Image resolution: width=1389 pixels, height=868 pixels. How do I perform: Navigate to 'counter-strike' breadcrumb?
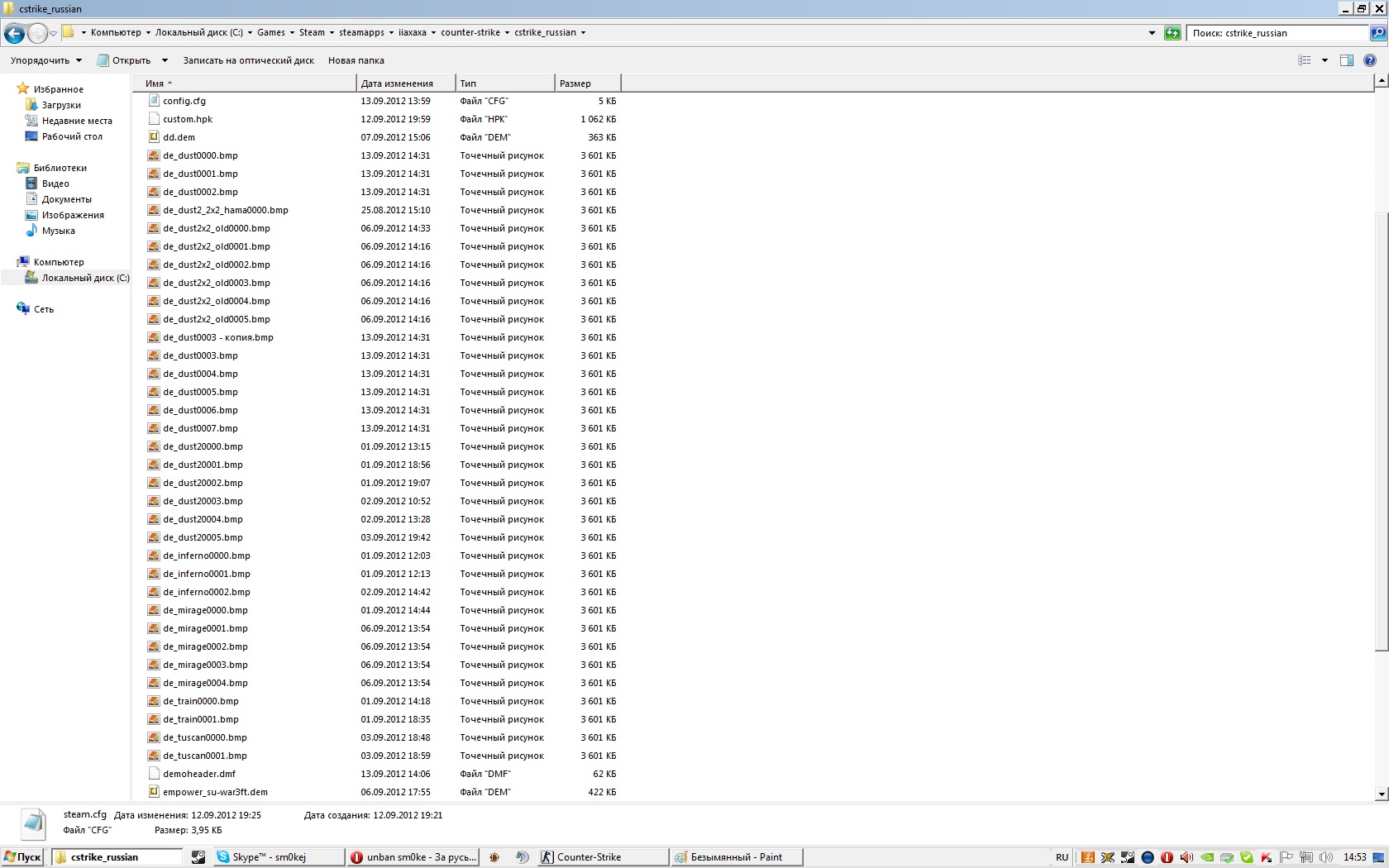[x=470, y=33]
